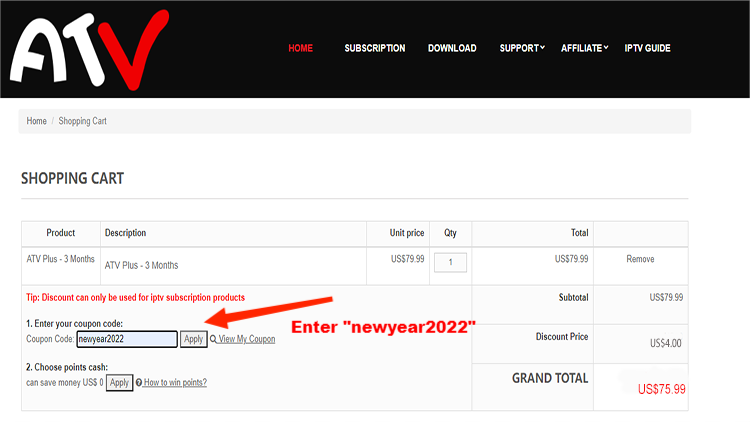Click the discount price US$4.00 value
The height and width of the screenshot is (422, 750).
click(665, 343)
